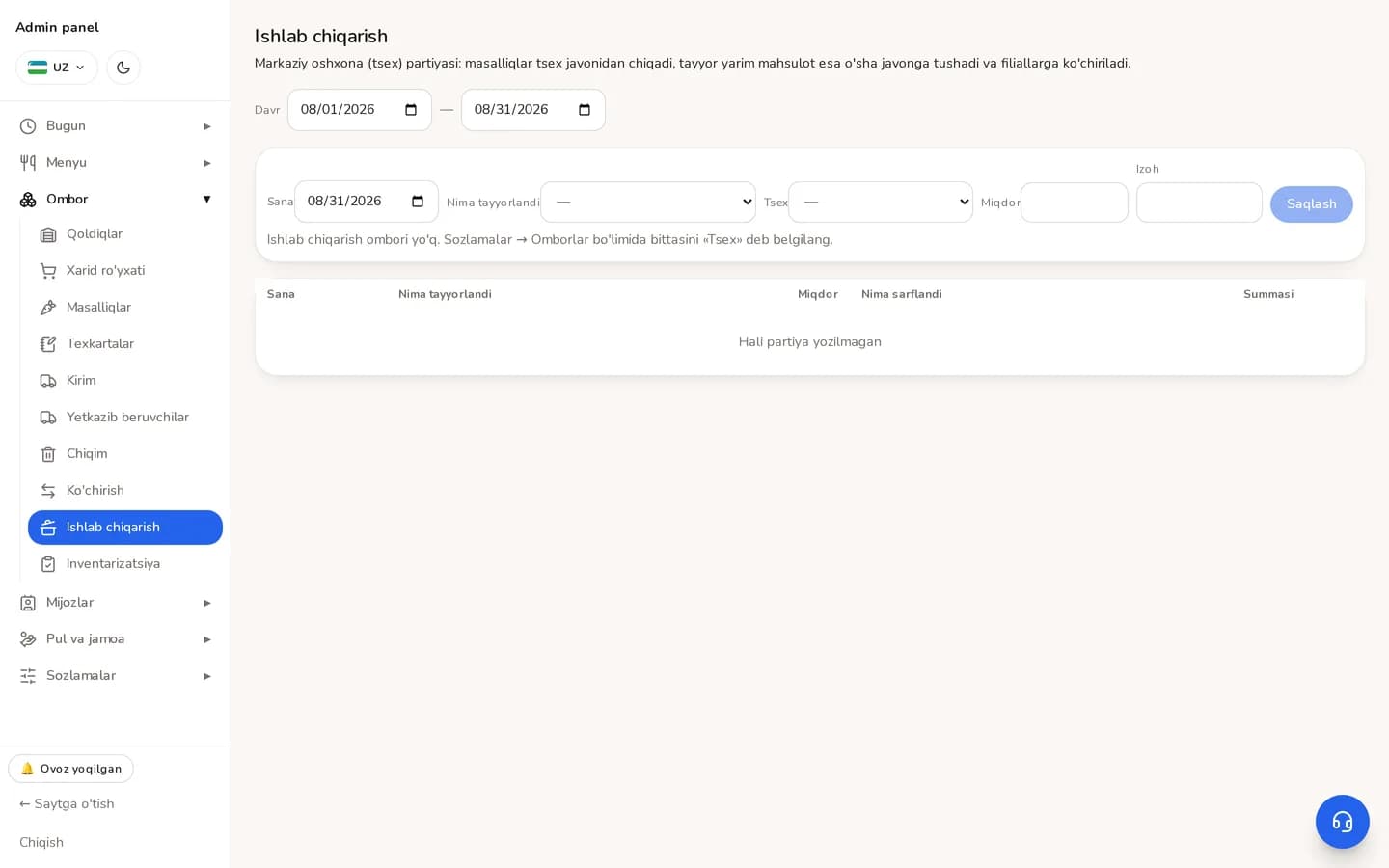Click the Masalliqlar carrot icon
This screenshot has width=1389, height=868.
48,308
